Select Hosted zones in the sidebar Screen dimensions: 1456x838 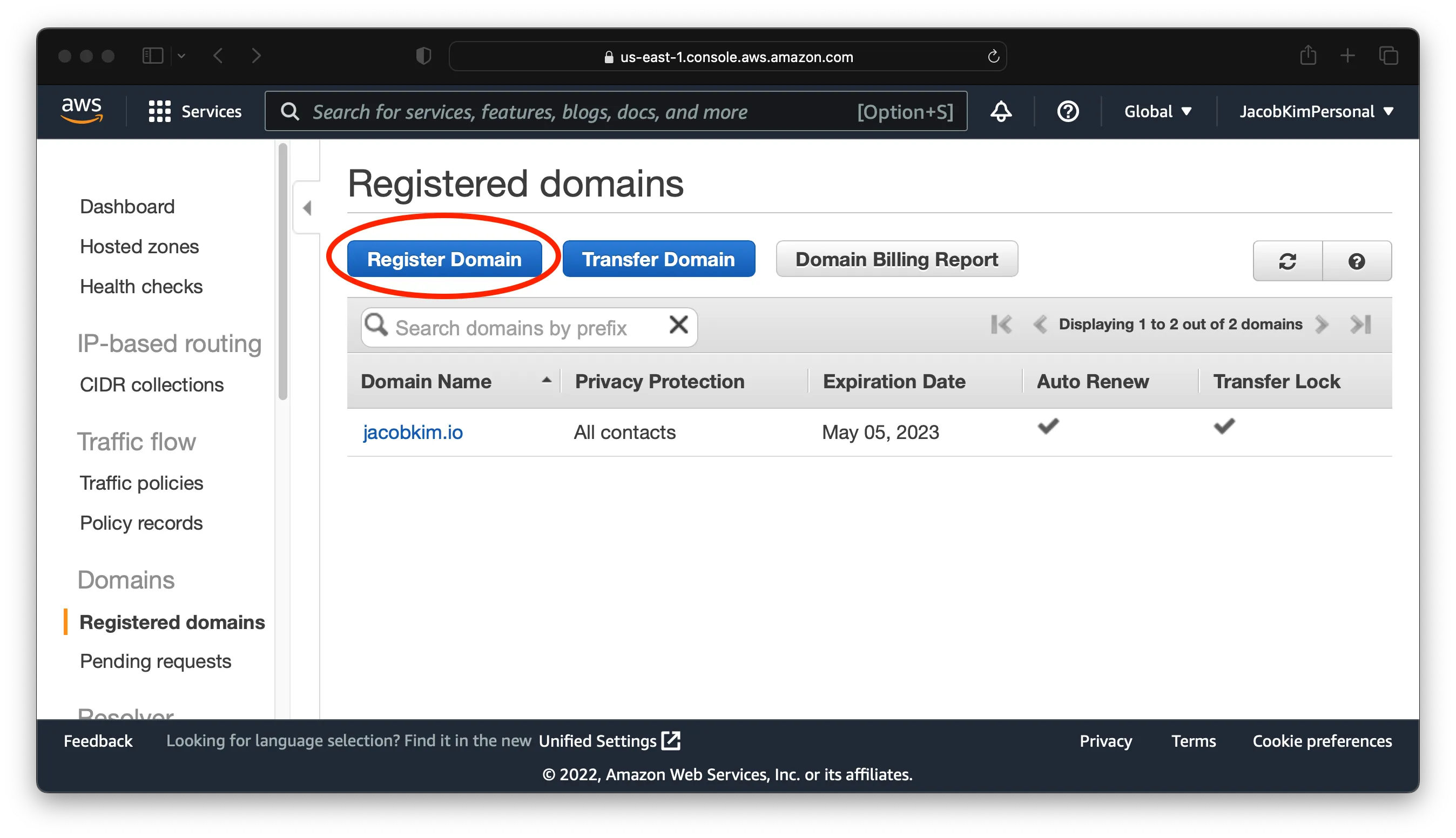point(139,246)
